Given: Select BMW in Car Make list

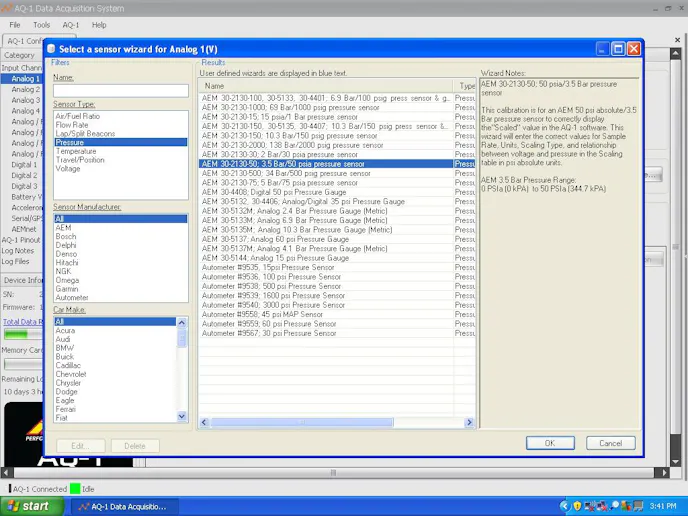Looking at the screenshot, I should point(65,348).
